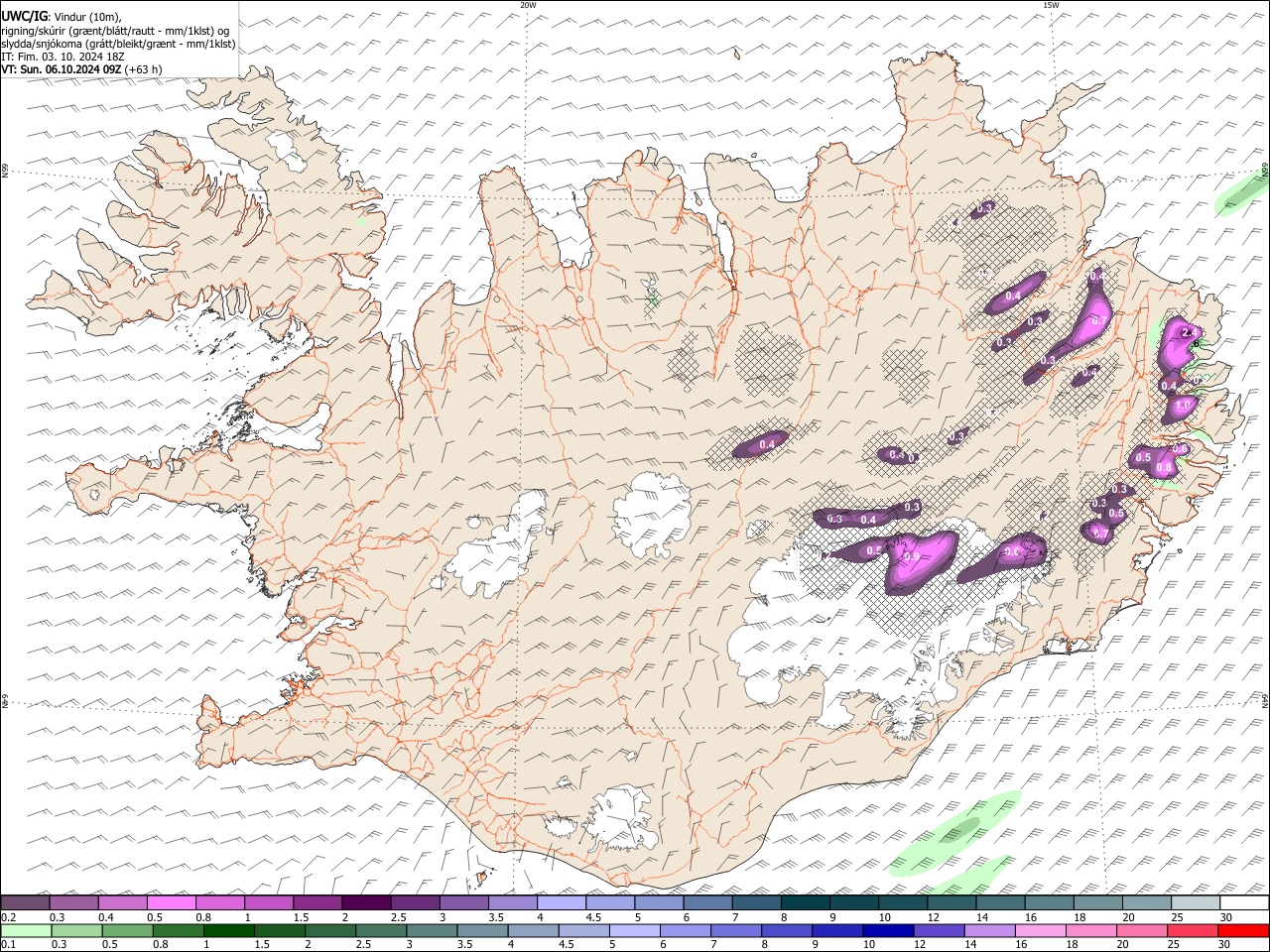Screen dimensions: 1270x952
Task: Click the '0.2' number under the top legend row
Action: [8, 917]
